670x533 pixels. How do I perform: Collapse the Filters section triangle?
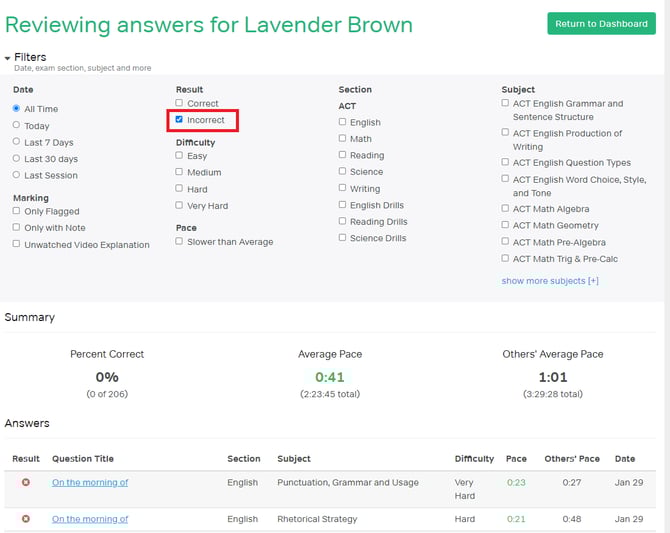8,58
